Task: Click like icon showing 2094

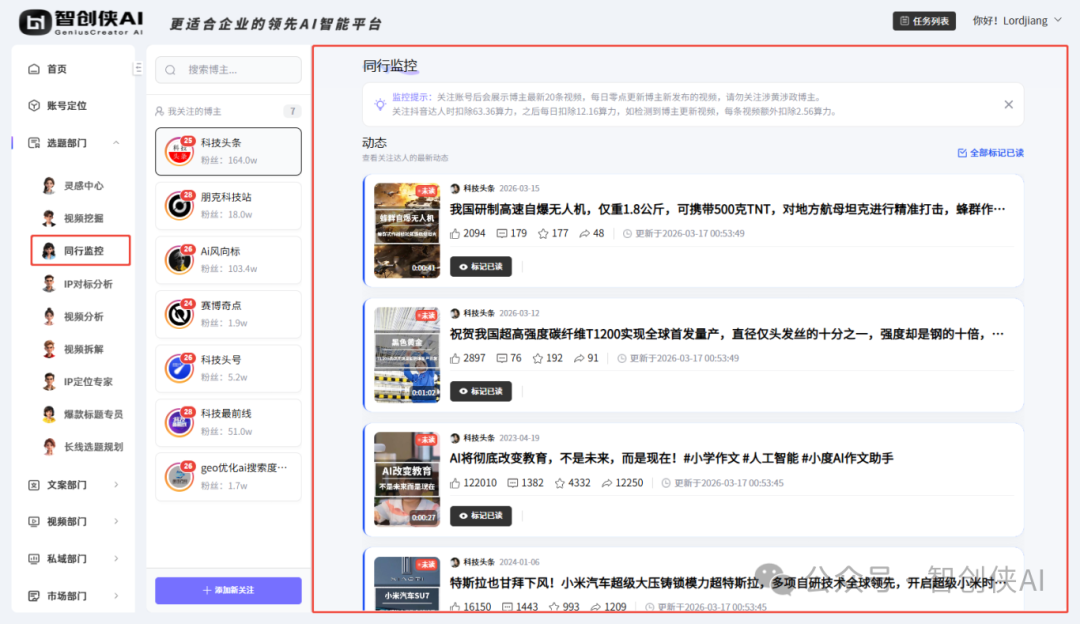Action: tap(455, 233)
